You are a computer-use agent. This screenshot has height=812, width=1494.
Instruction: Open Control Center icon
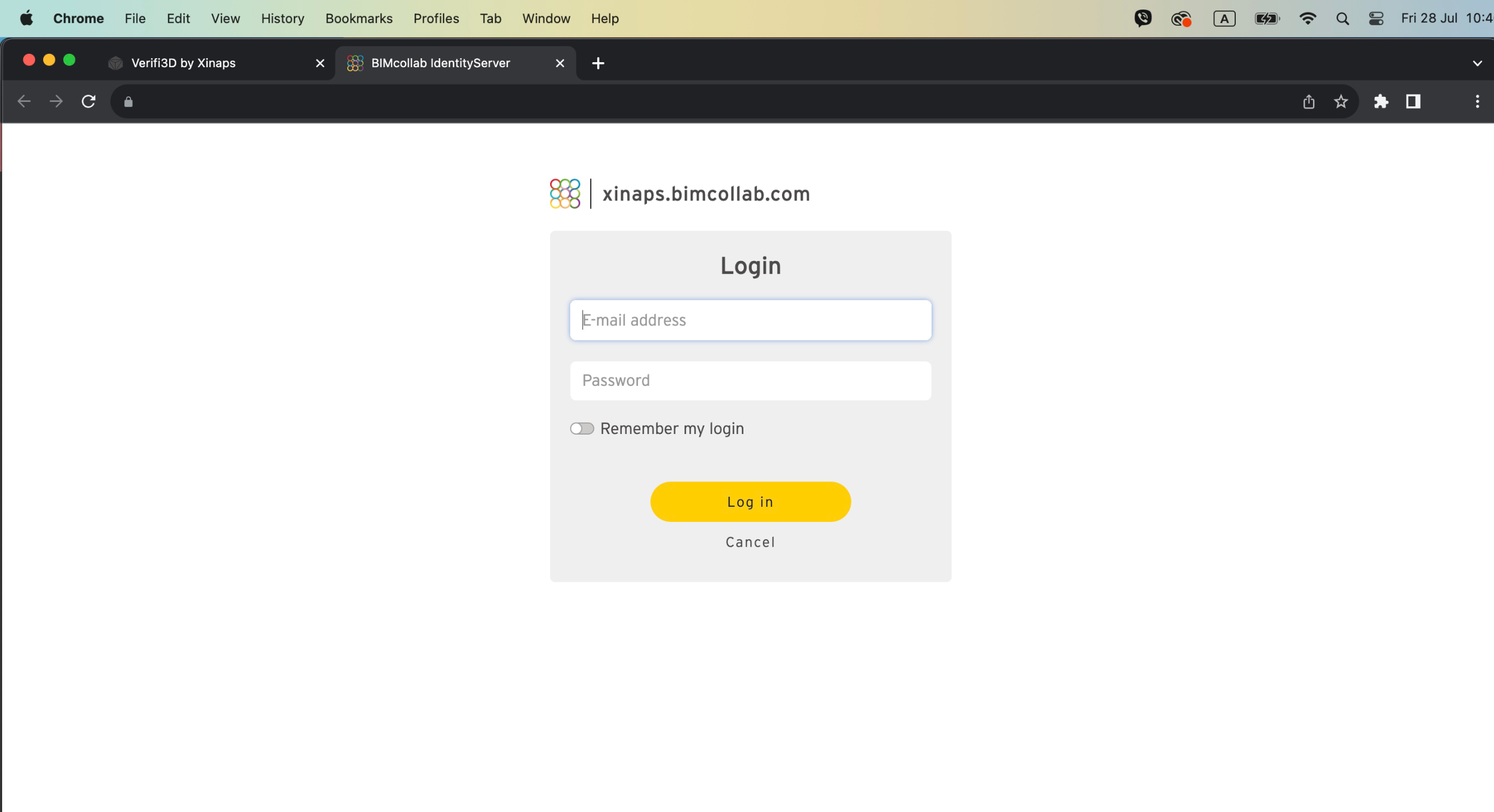[x=1376, y=18]
